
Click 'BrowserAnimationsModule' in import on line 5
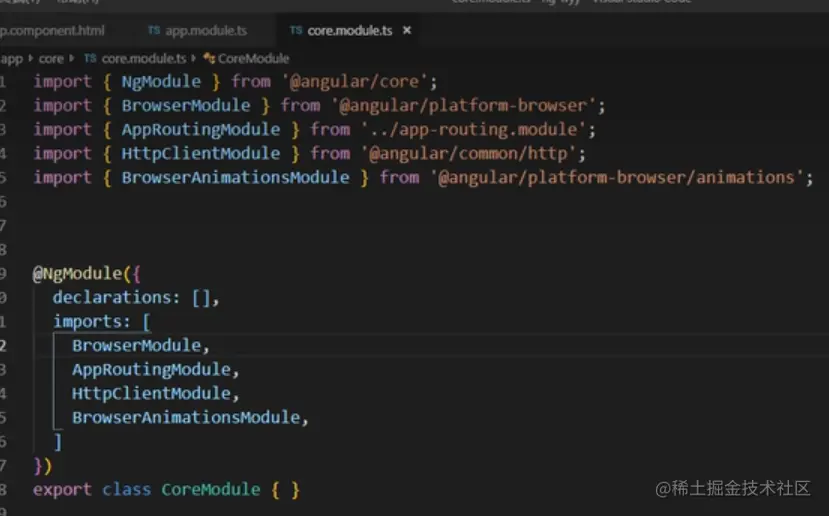[x=236, y=177]
